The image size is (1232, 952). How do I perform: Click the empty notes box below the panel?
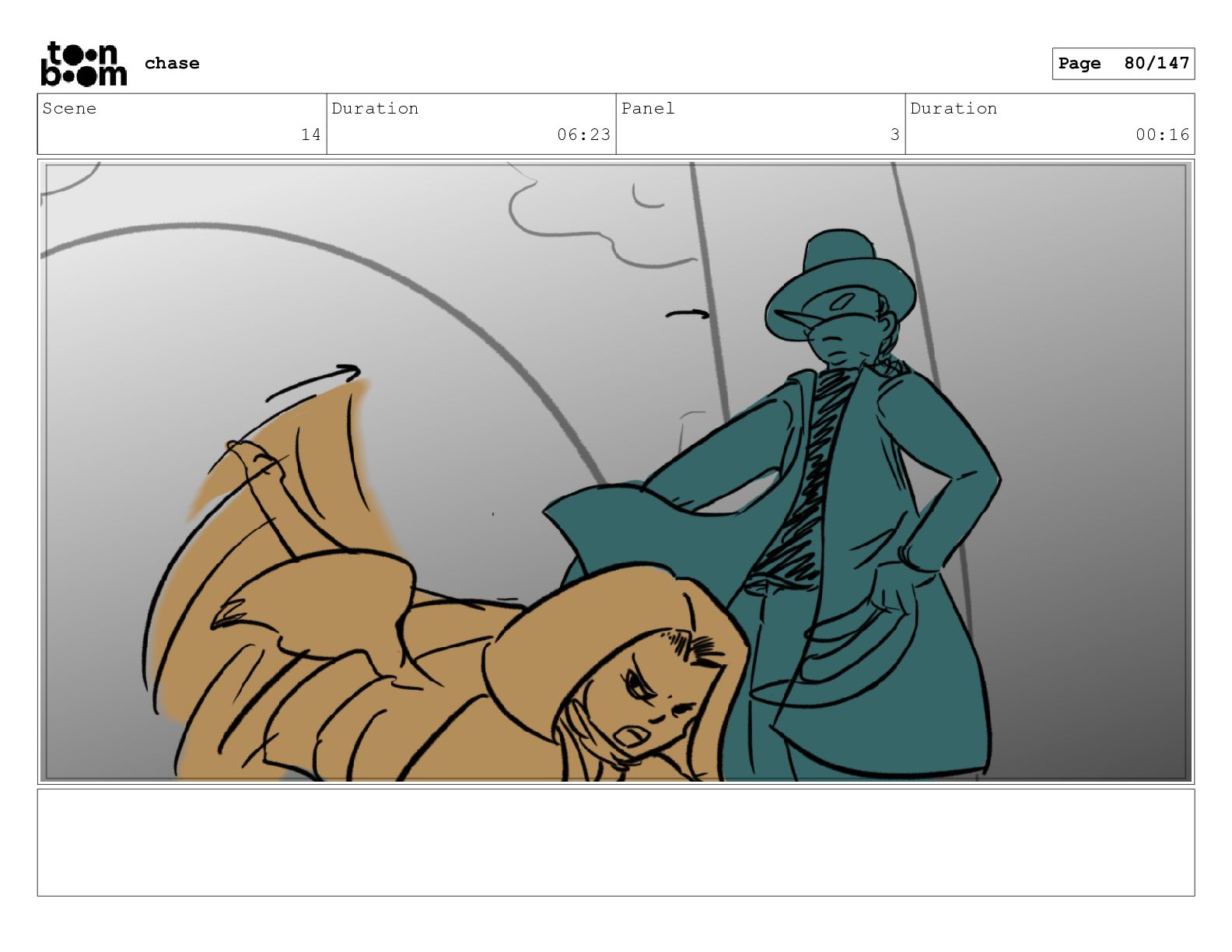[616, 842]
